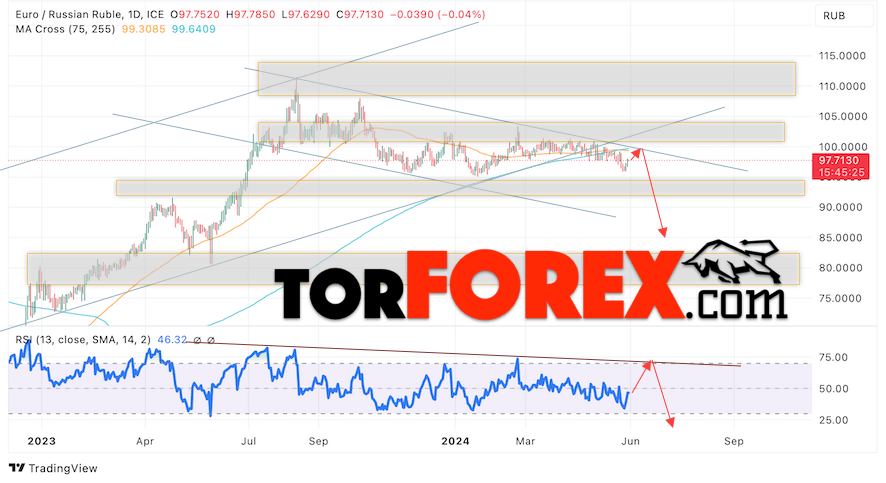Click the Jul label on time axis
Screen dimensions: 886x483
[x=249, y=441]
